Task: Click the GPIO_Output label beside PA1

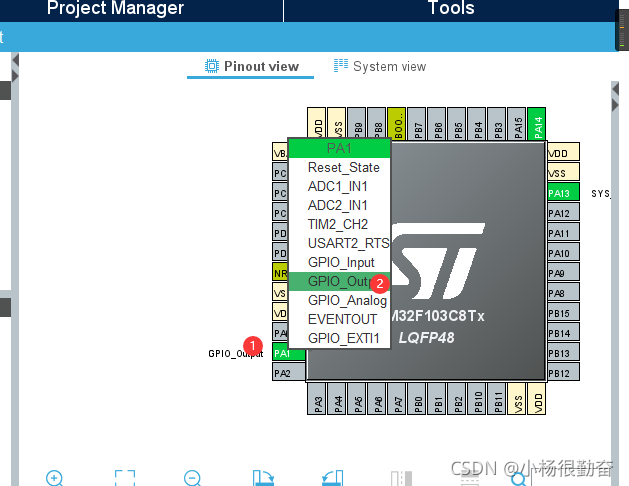Action: pos(235,354)
